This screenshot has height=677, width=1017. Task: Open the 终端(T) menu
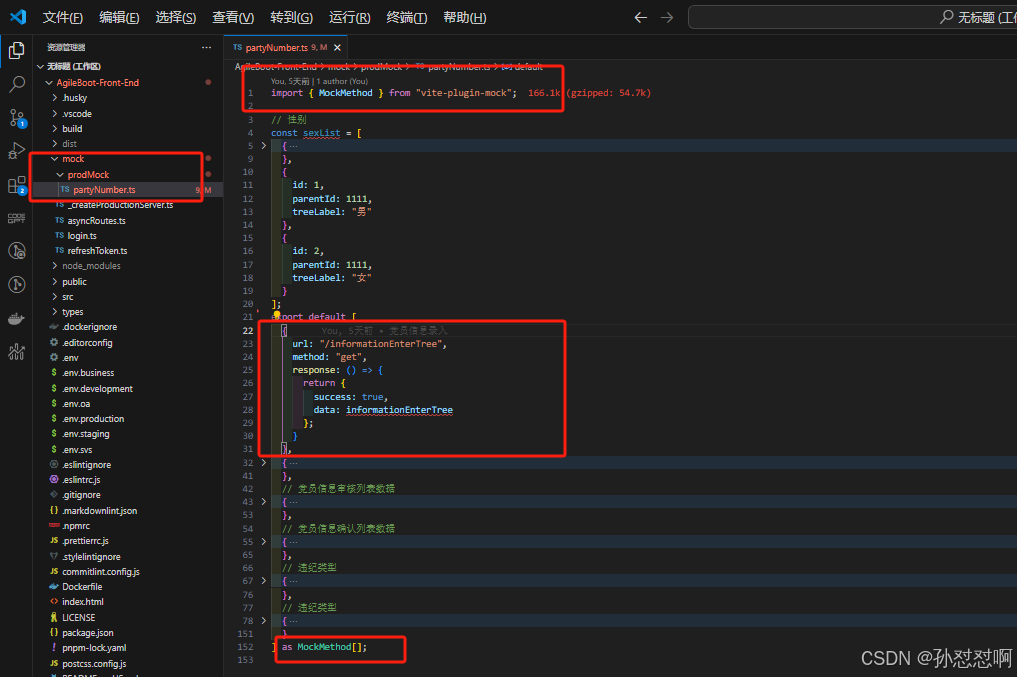pyautogui.click(x=407, y=18)
